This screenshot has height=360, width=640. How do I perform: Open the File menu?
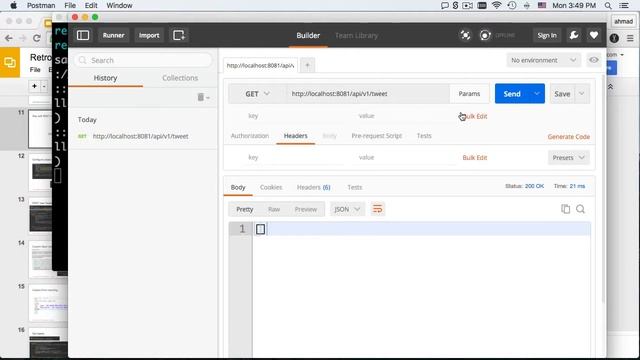click(x=70, y=5)
